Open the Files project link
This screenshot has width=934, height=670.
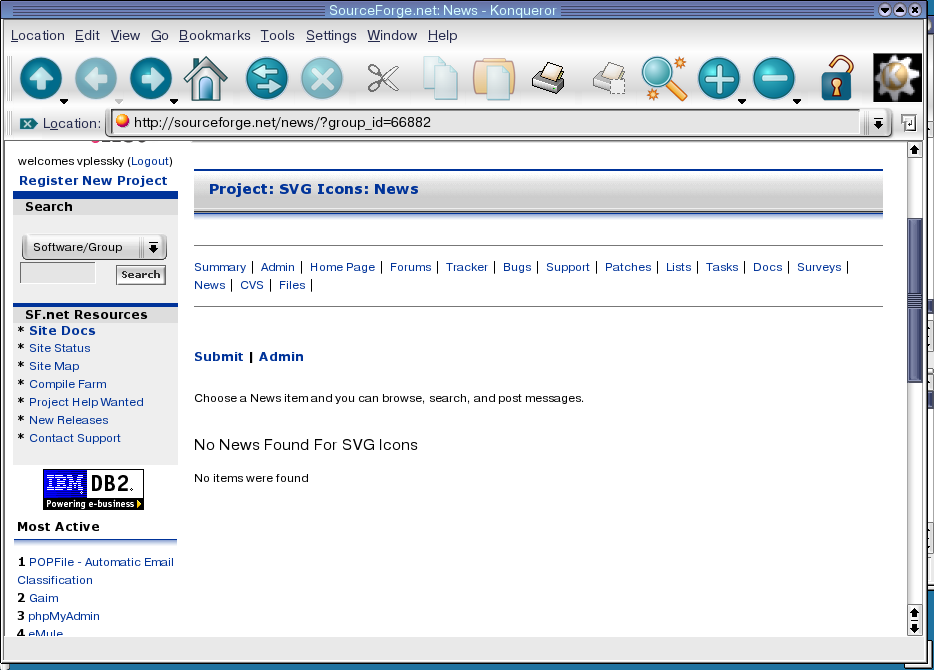(x=292, y=285)
